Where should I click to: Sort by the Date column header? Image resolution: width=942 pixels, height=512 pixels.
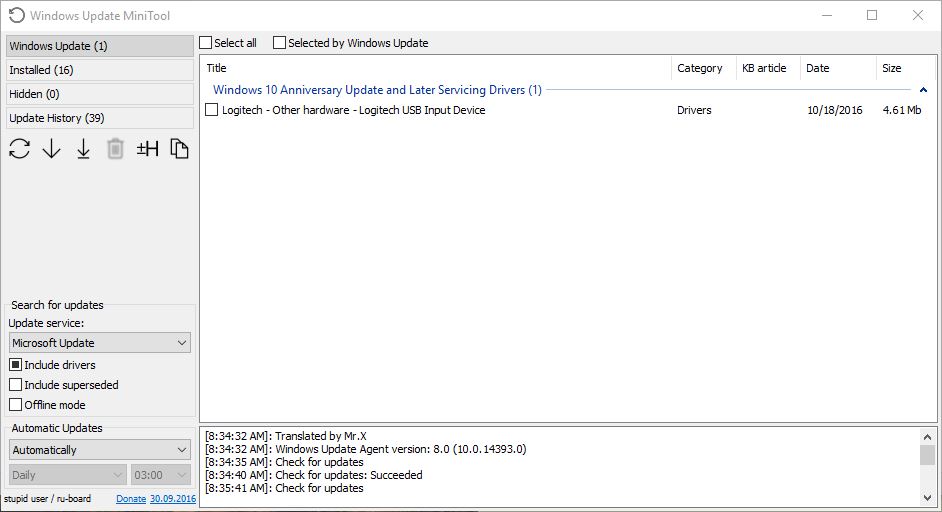coord(838,68)
